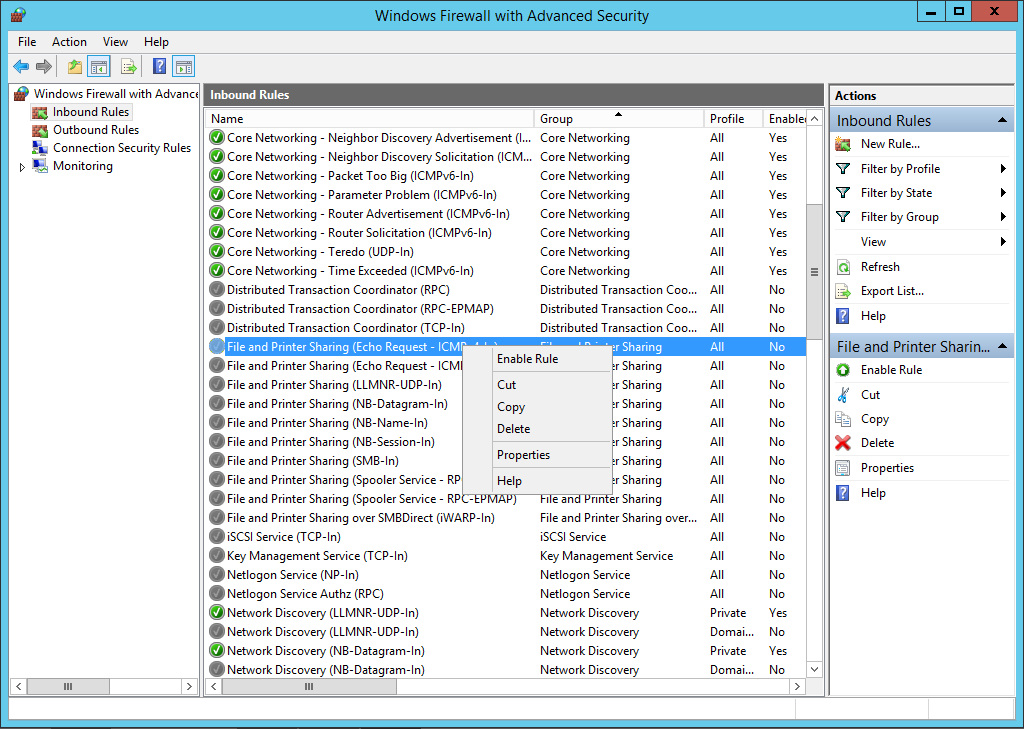The height and width of the screenshot is (729, 1024).
Task: Click the Filter by State funnel icon
Action: click(x=843, y=193)
